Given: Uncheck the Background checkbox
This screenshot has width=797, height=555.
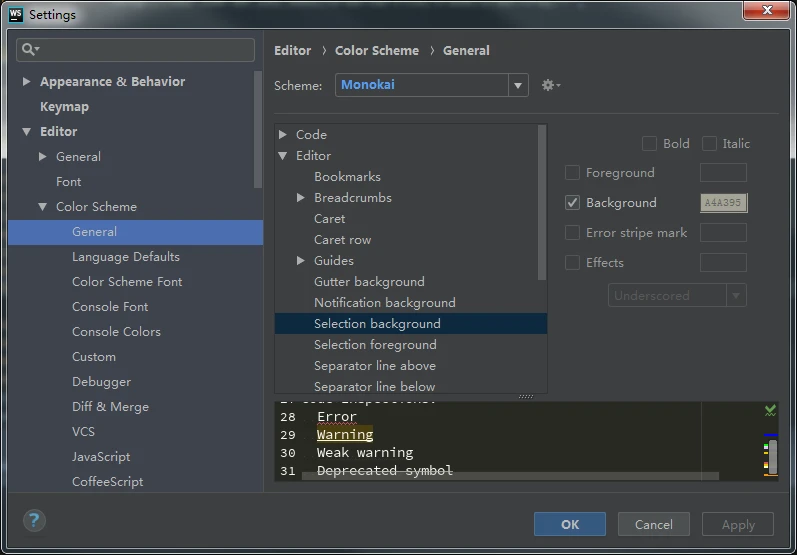Looking at the screenshot, I should (573, 203).
